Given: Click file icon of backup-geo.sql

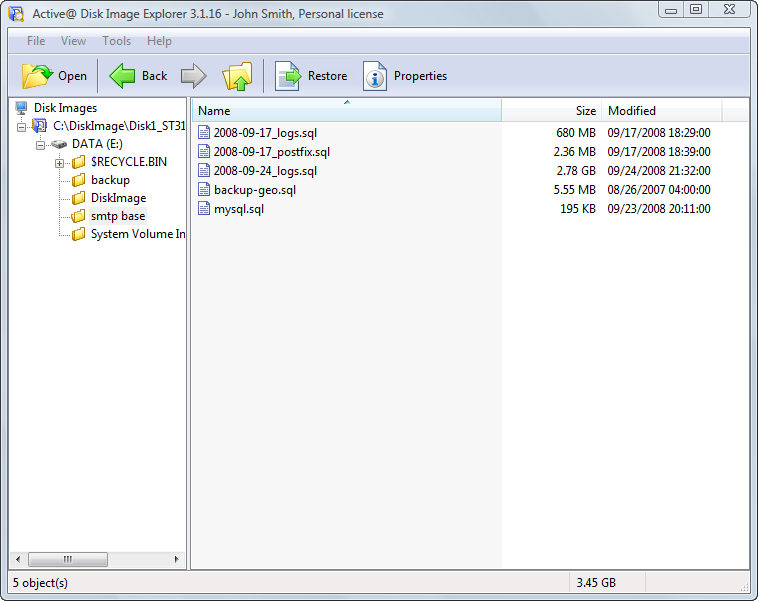Looking at the screenshot, I should click(204, 190).
